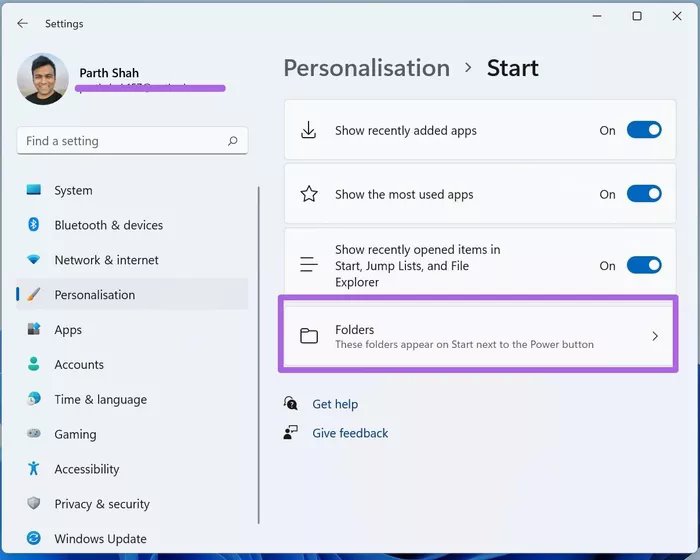This screenshot has height=560, width=700.
Task: Open Accessibility settings category
Action: [x=132, y=469]
